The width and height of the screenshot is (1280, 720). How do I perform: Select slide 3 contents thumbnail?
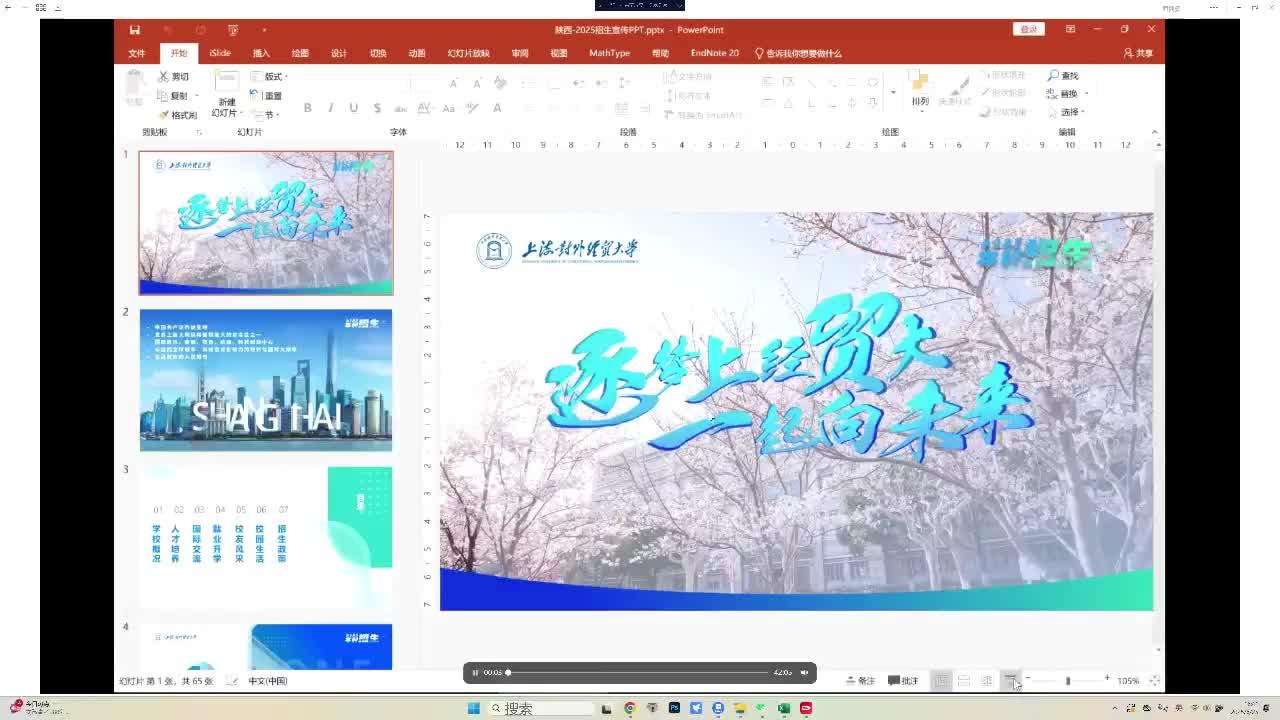(x=266, y=538)
